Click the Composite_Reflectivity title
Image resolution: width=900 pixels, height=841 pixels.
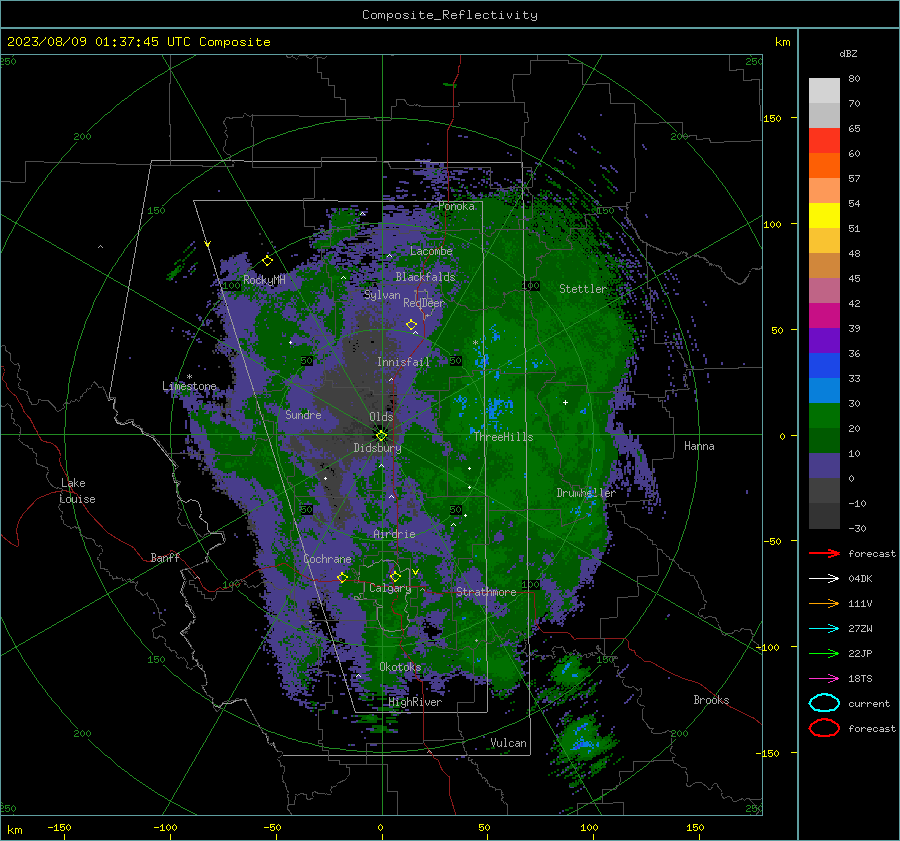click(x=449, y=15)
